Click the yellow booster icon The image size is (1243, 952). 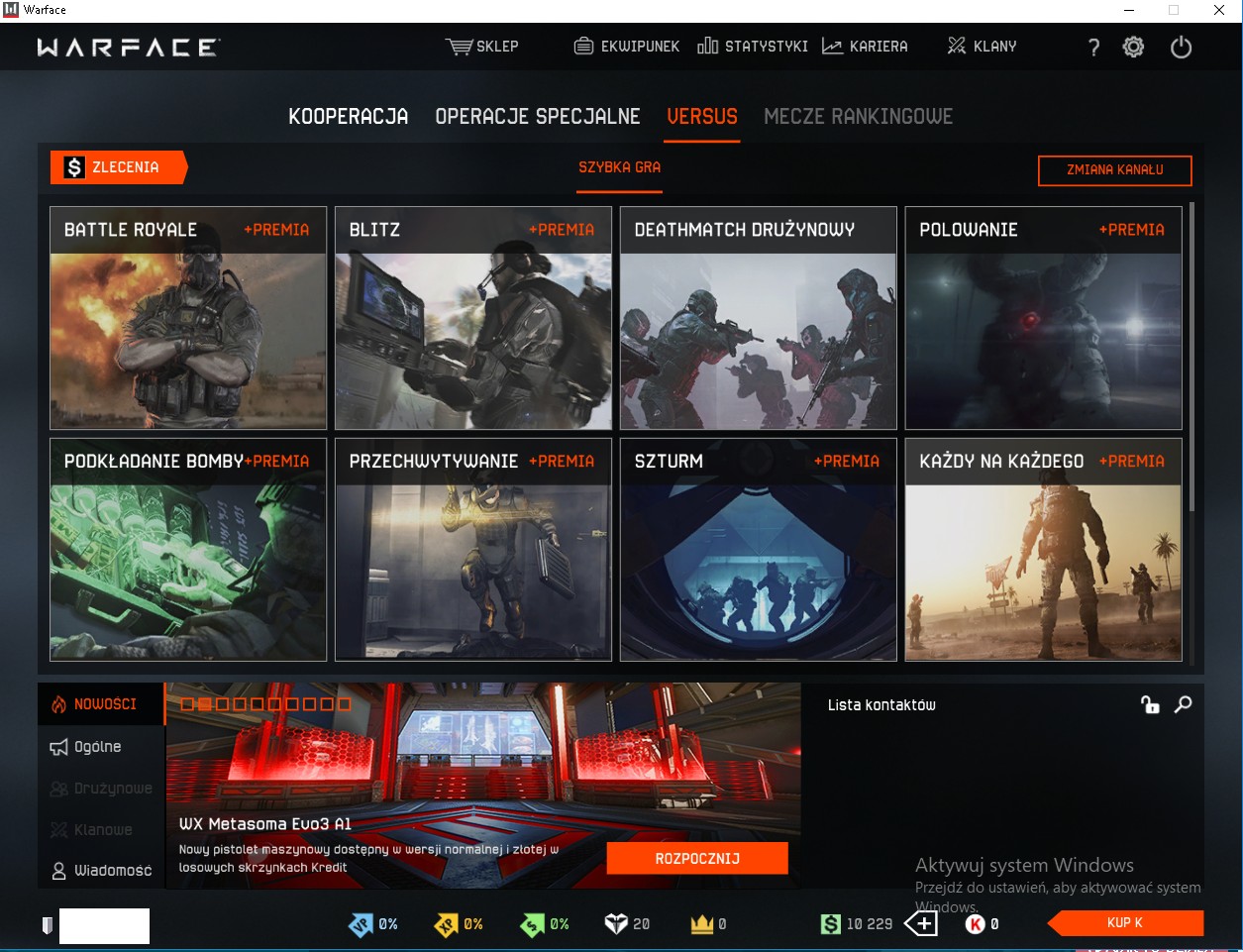click(x=447, y=924)
